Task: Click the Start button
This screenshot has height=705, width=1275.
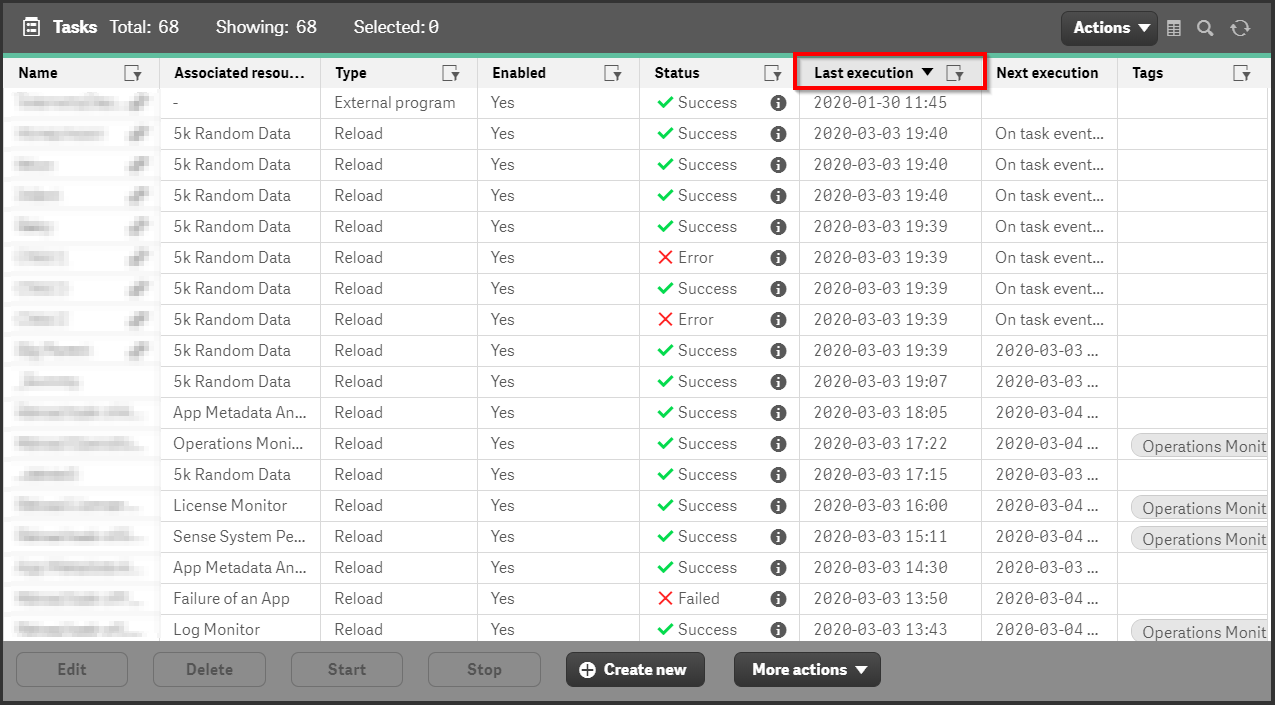Action: pos(347,670)
